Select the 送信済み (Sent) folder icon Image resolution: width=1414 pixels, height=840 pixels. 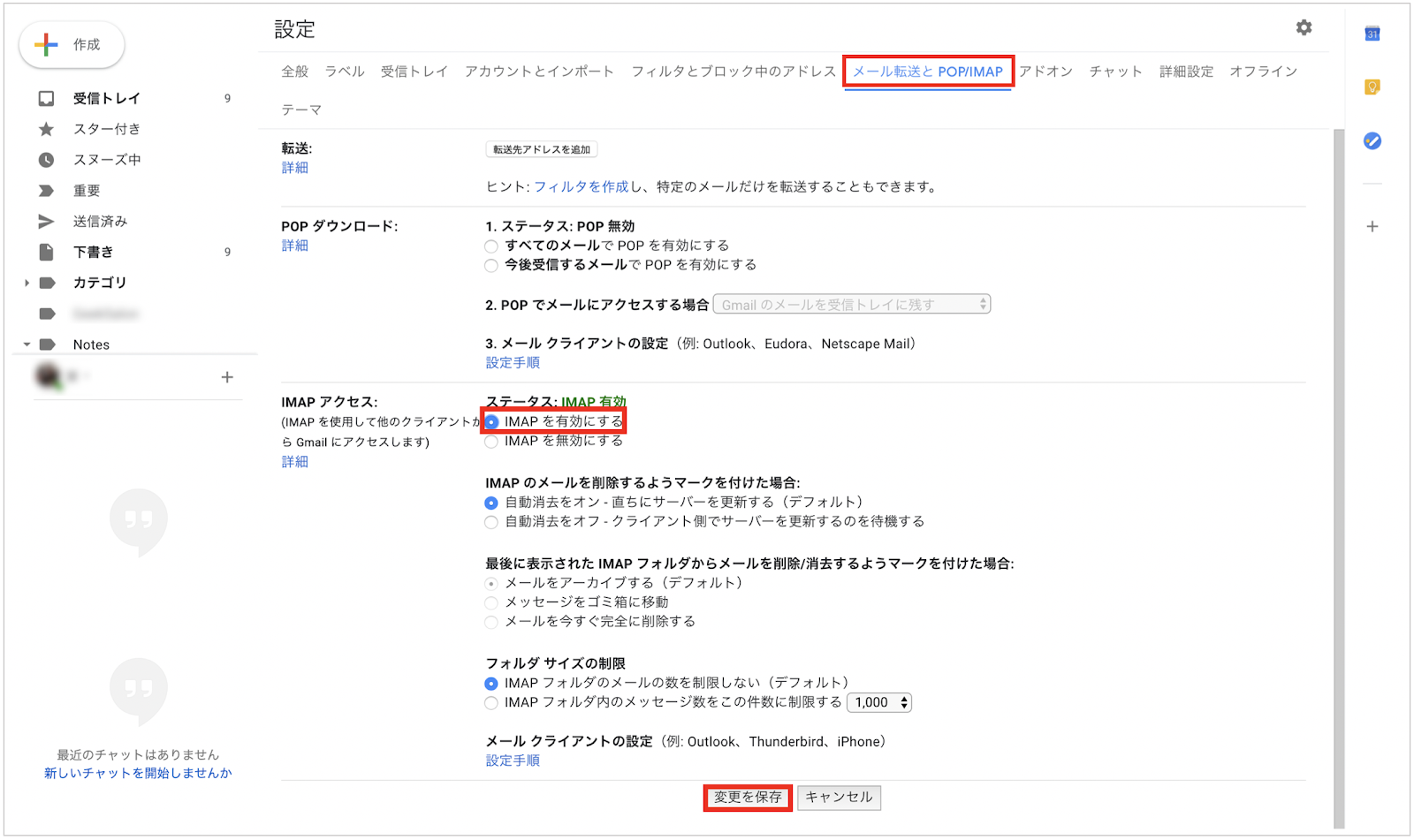[46, 221]
